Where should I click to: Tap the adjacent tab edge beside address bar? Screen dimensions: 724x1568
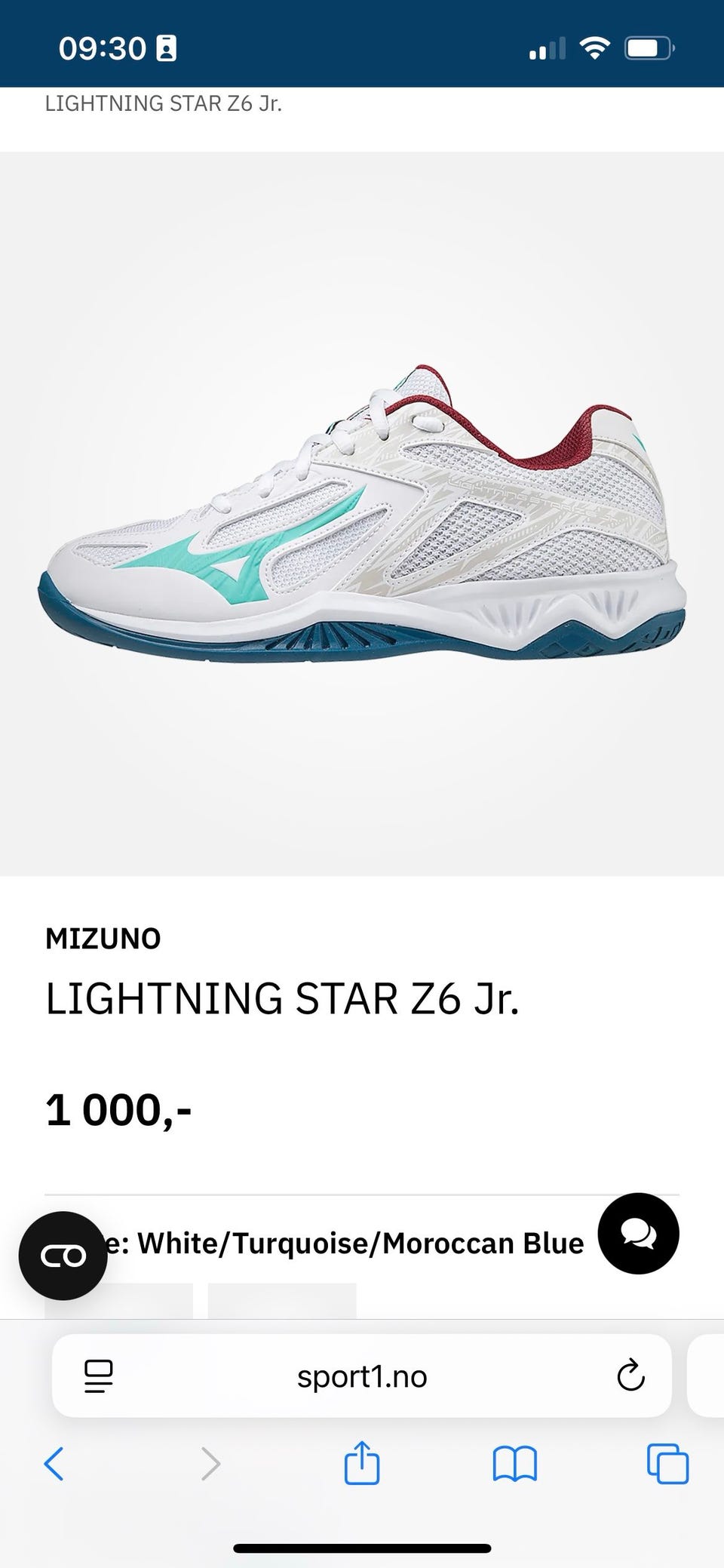pyautogui.click(x=706, y=1376)
